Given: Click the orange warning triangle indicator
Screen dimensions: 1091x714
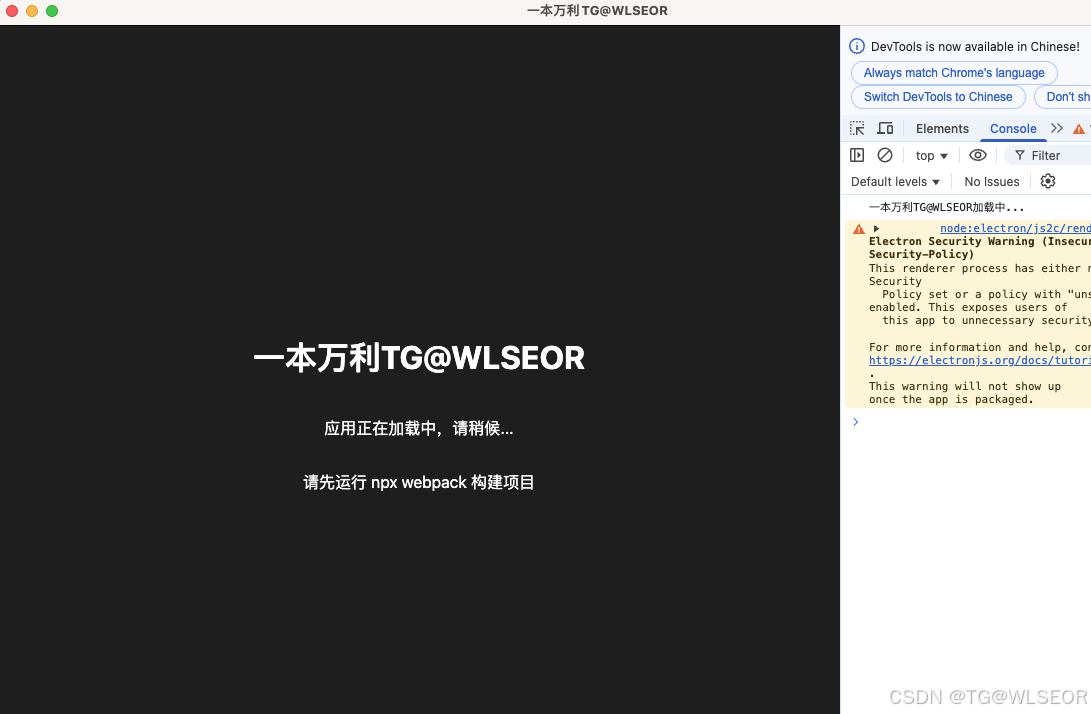Looking at the screenshot, I should tap(1079, 128).
